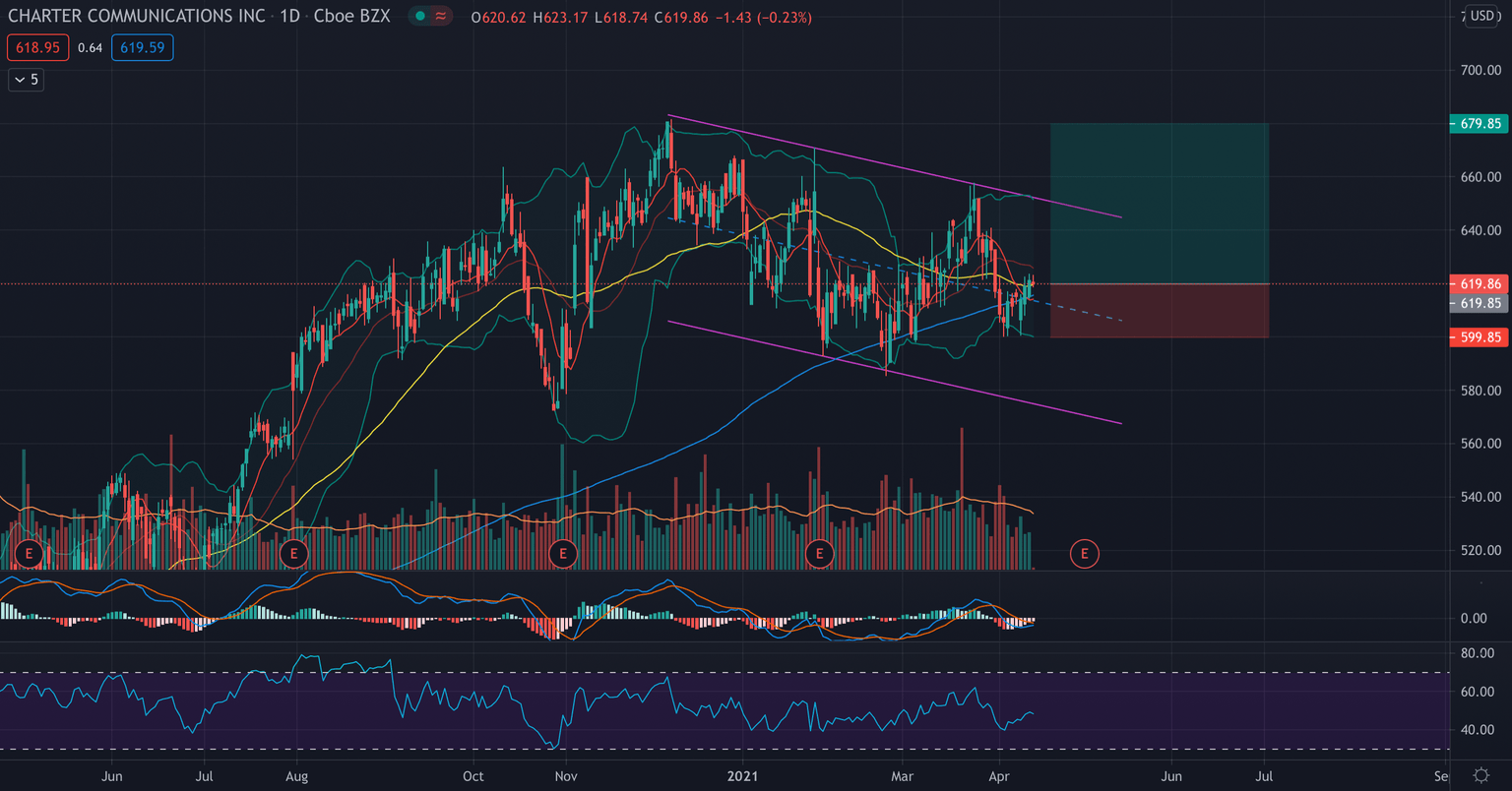Click the 80.00 RSI axis label
Image resolution: width=1512 pixels, height=791 pixels.
(x=1478, y=653)
